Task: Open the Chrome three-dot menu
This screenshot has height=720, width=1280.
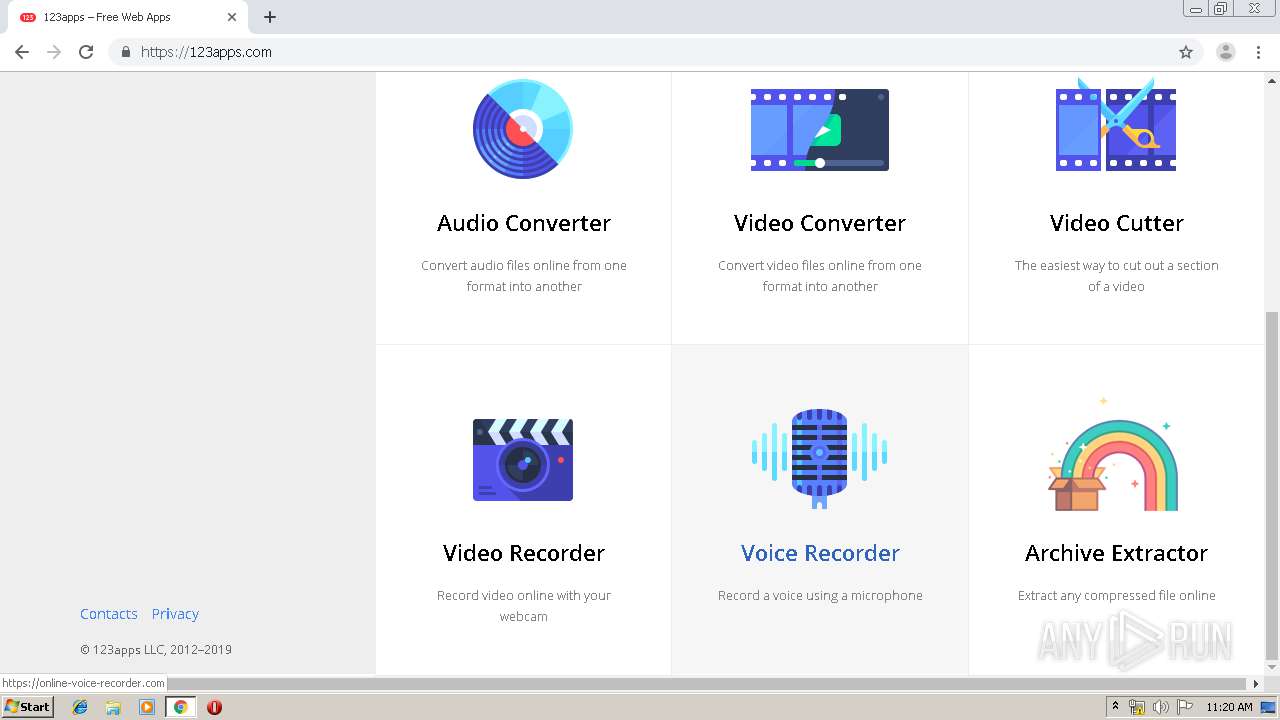Action: pyautogui.click(x=1258, y=52)
